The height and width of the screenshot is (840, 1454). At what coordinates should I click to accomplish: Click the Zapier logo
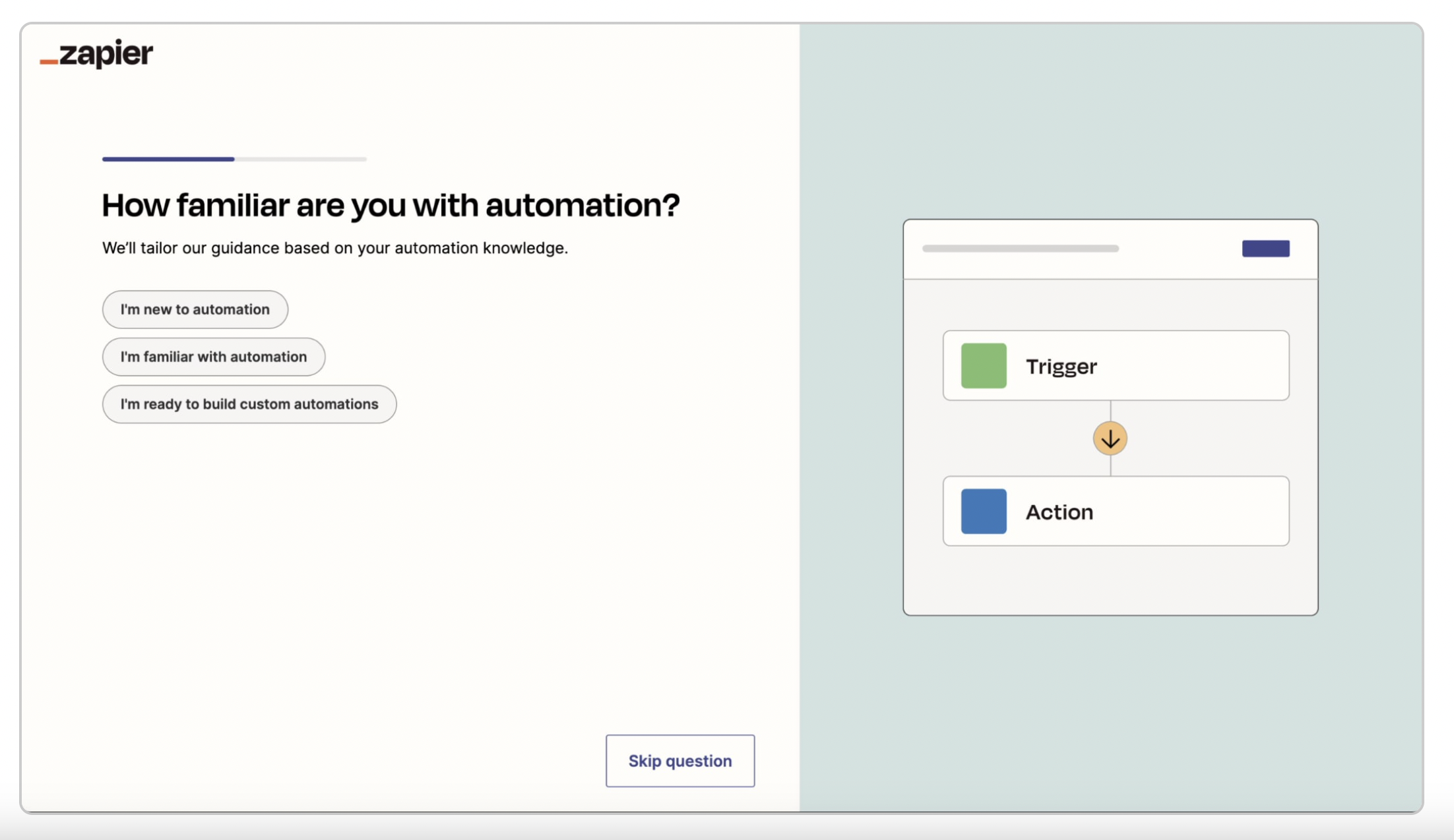(x=96, y=53)
